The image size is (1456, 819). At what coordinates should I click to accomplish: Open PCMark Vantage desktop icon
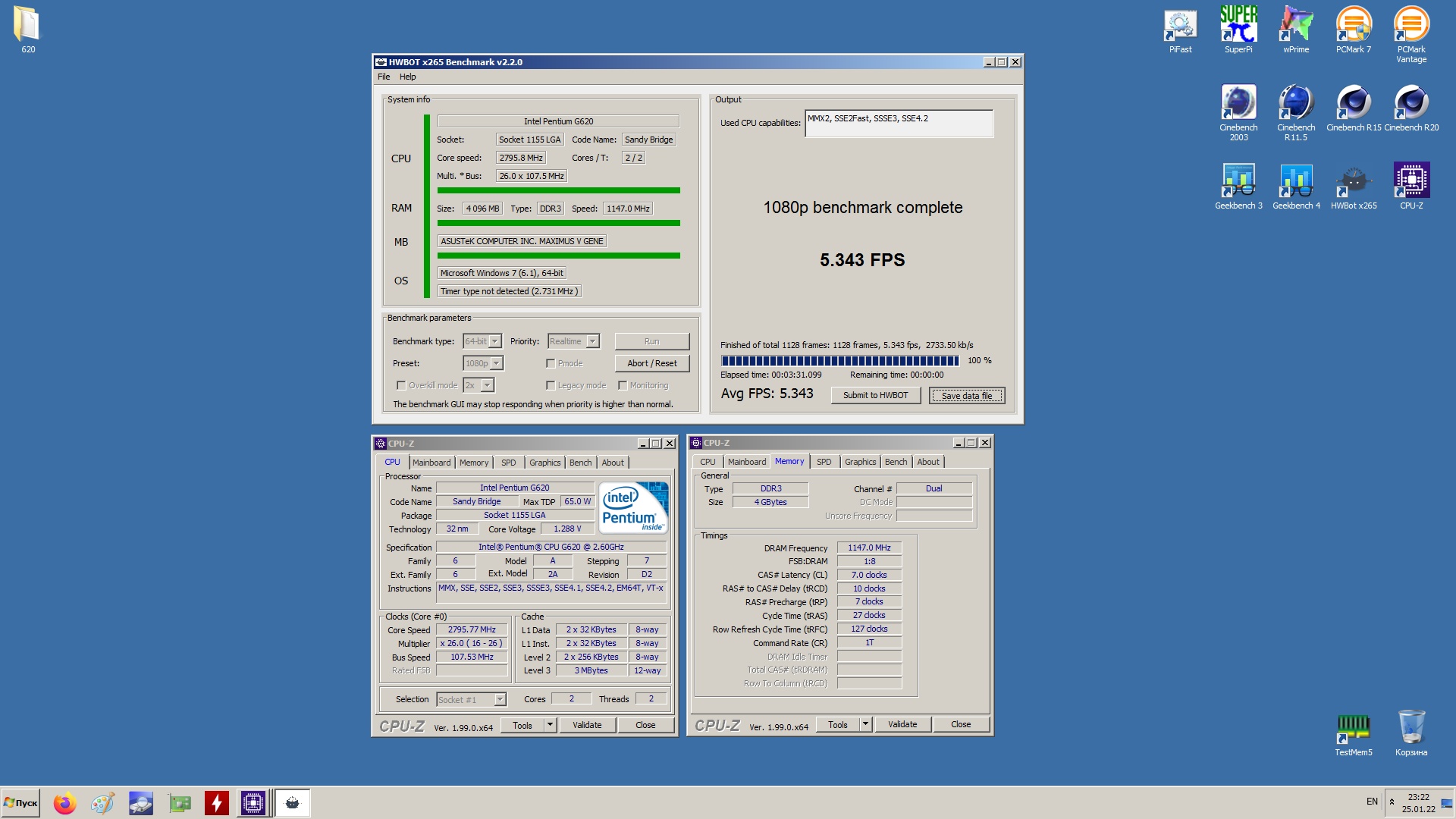(1411, 34)
